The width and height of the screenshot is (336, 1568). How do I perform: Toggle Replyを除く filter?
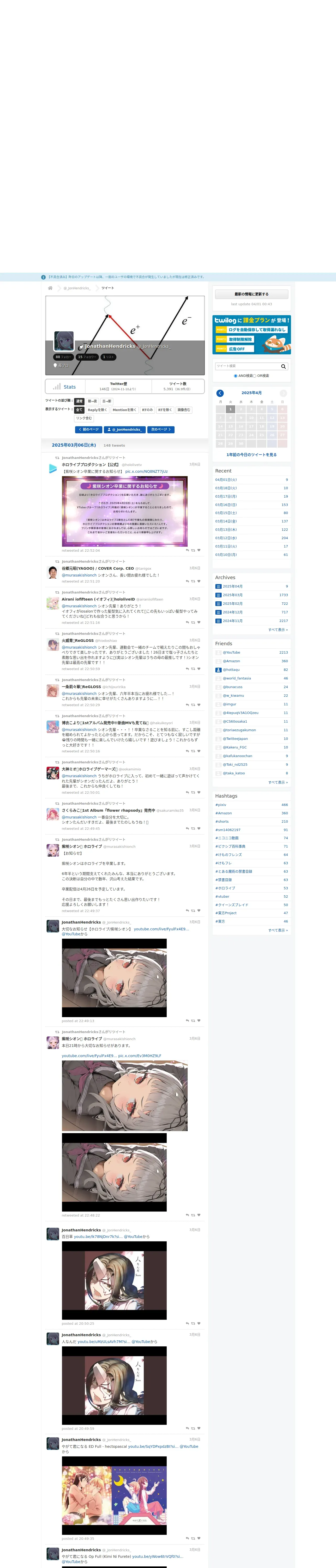click(98, 410)
